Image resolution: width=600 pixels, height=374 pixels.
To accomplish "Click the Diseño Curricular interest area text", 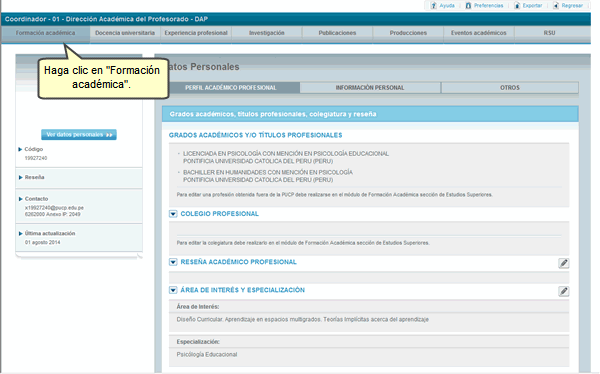I will 302,319.
